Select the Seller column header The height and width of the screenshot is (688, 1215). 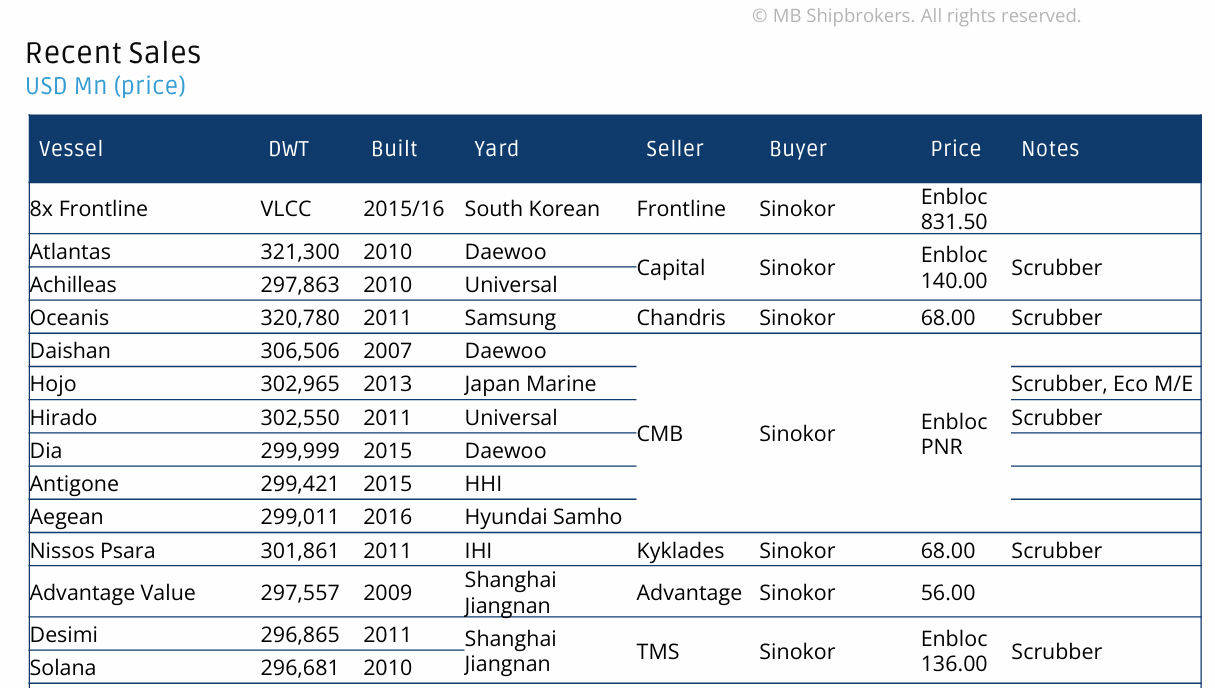coord(675,149)
